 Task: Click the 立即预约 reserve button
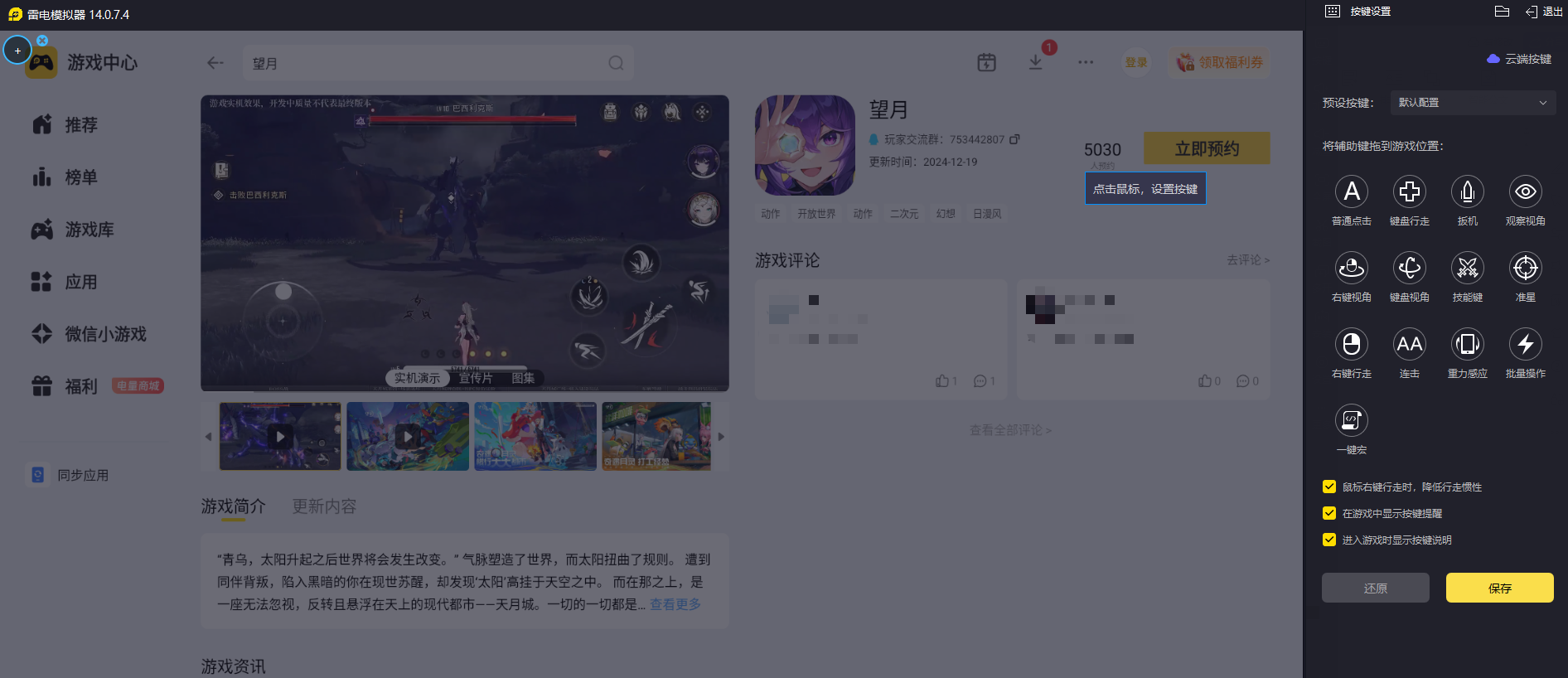pos(1207,148)
